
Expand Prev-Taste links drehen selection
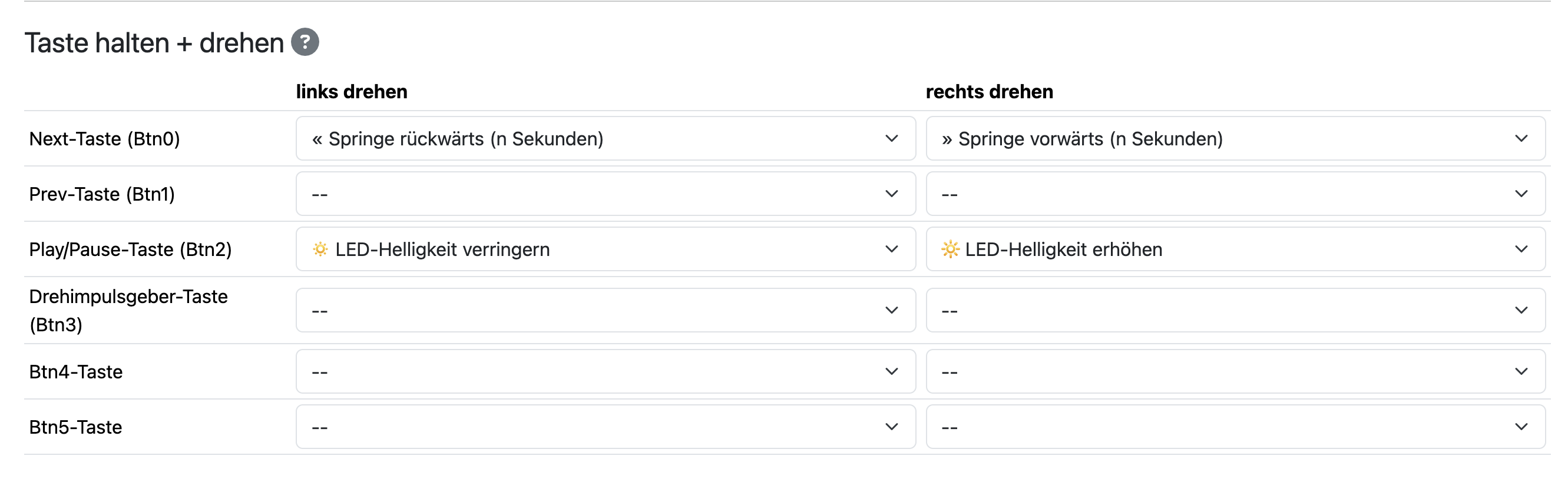pos(606,194)
